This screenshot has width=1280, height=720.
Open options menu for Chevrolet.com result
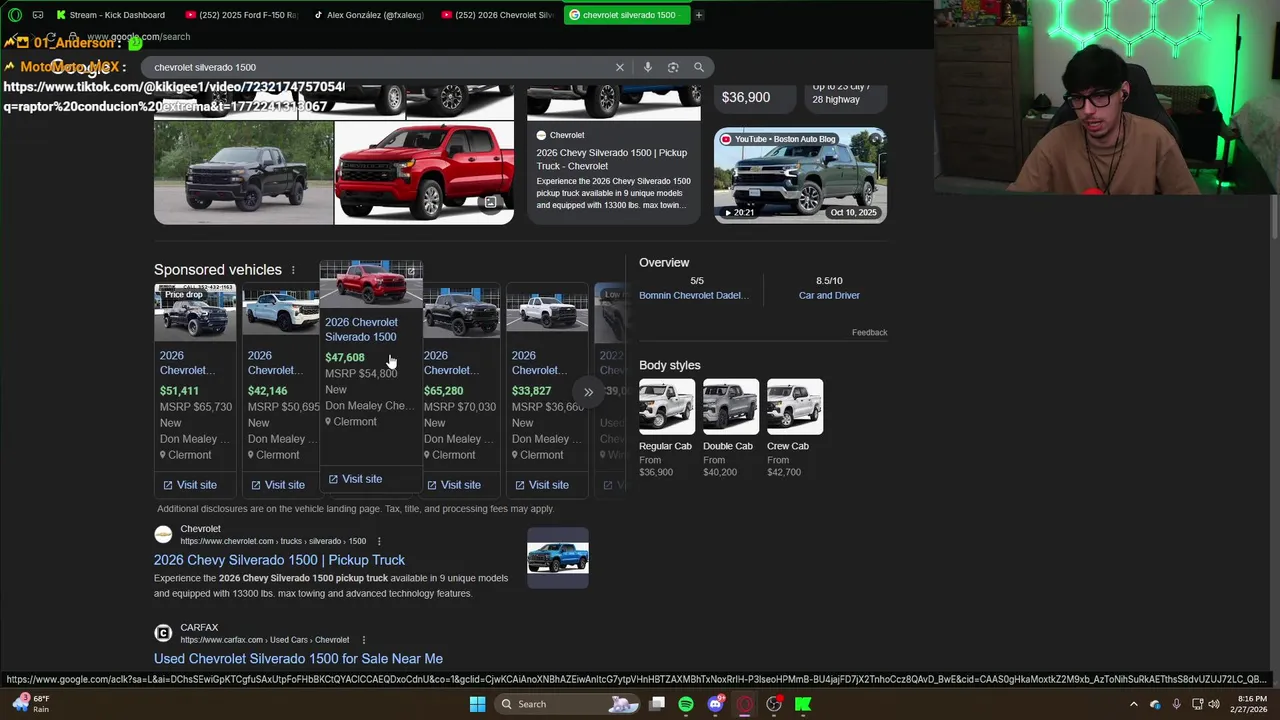(x=378, y=541)
